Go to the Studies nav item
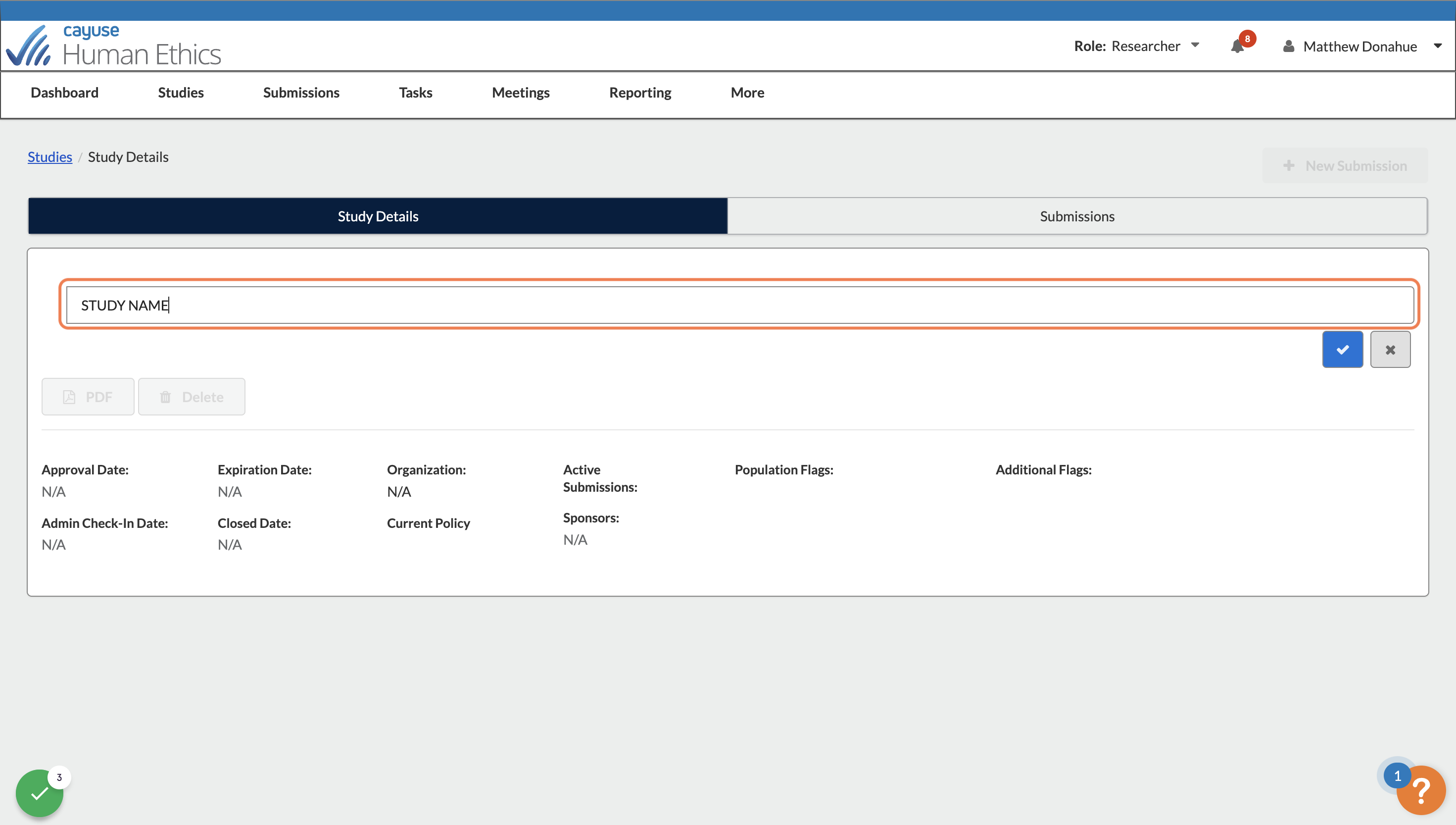1456x825 pixels. pos(181,93)
